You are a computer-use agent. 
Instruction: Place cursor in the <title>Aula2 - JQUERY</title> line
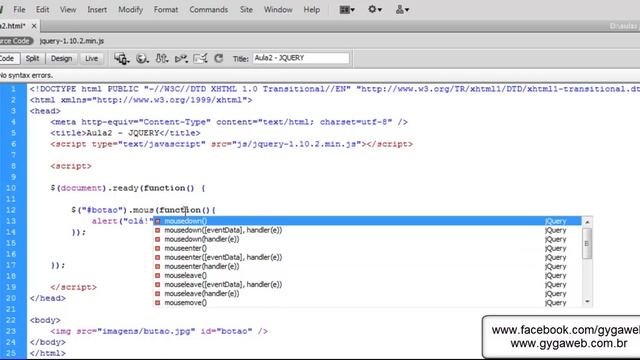pyautogui.click(x=125, y=133)
